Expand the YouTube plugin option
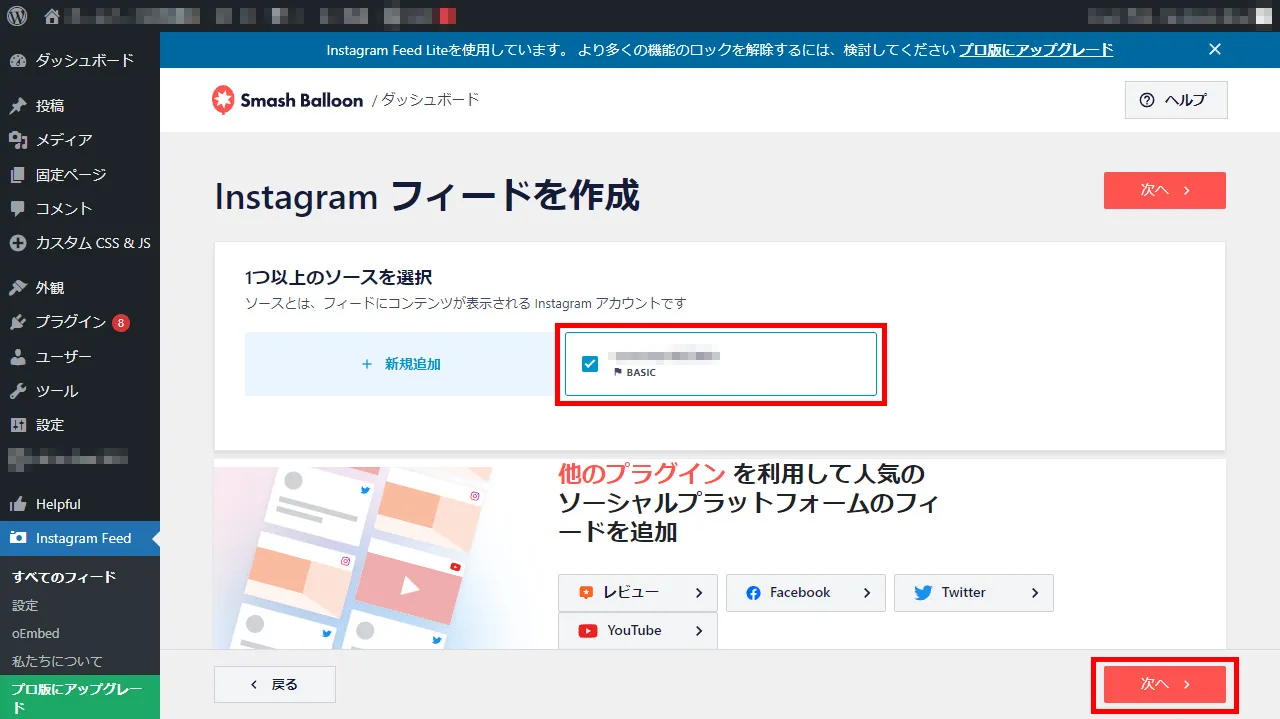 point(637,631)
